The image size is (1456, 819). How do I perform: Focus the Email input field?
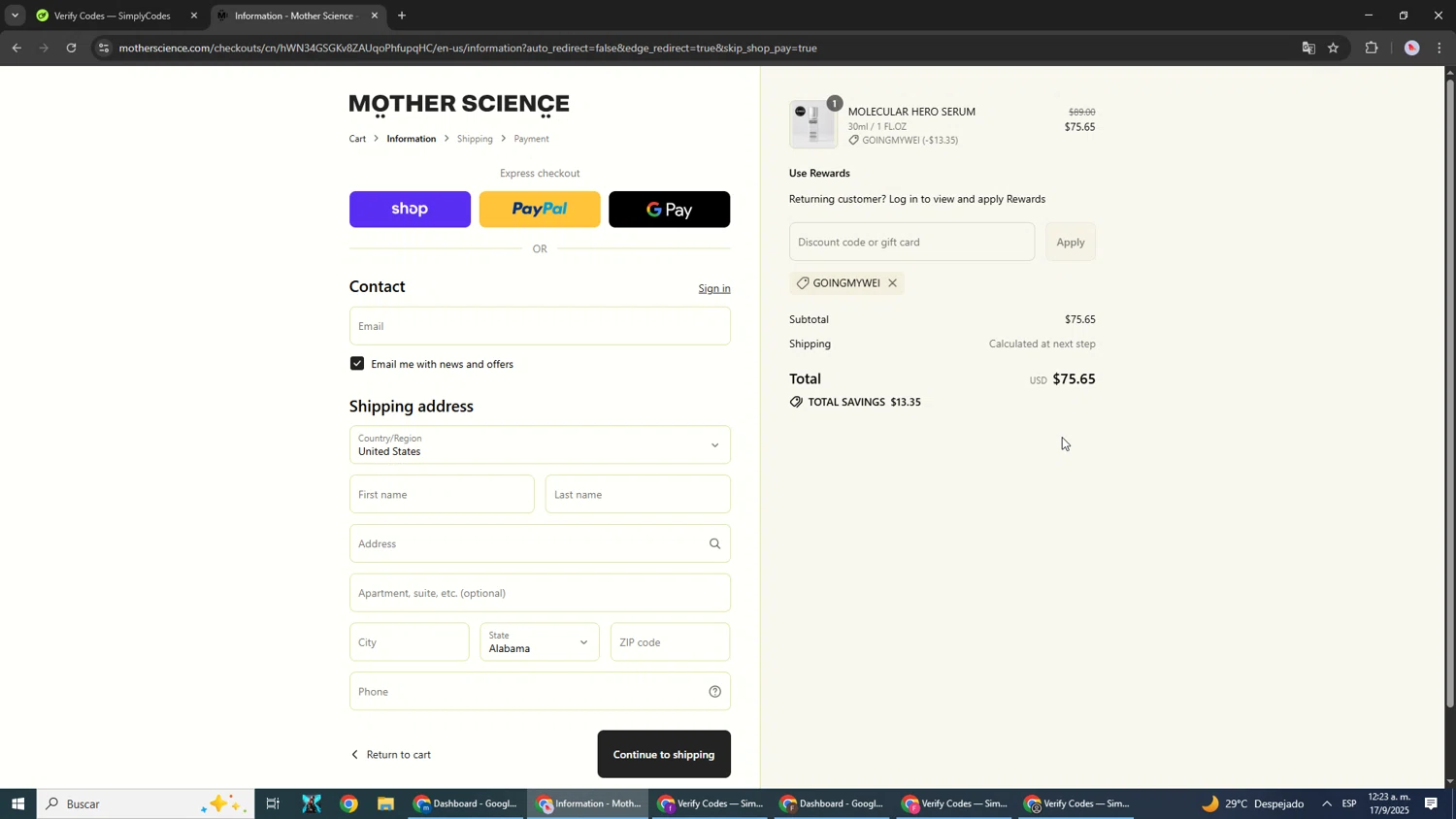point(540,326)
